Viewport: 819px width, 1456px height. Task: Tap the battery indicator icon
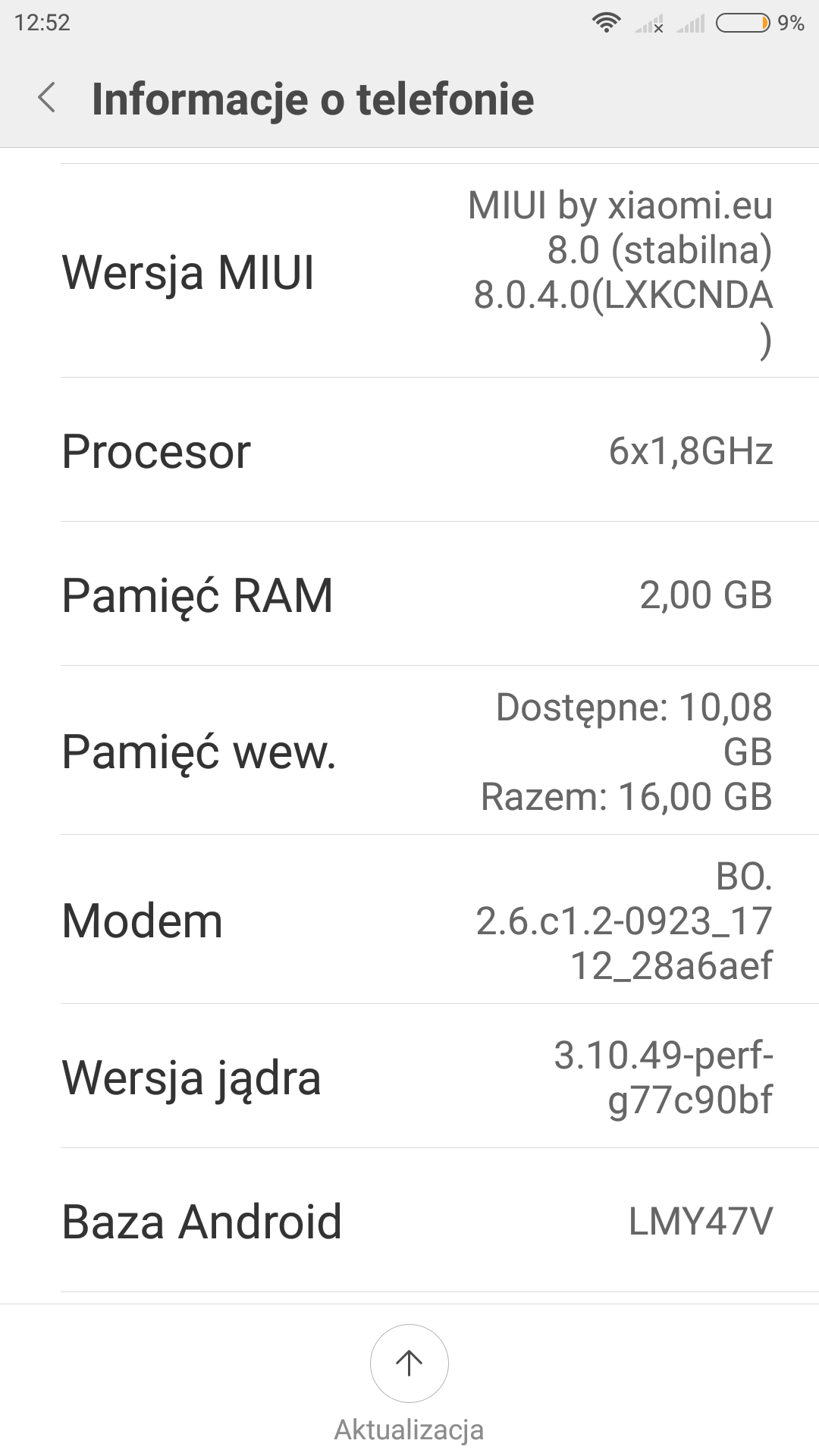[742, 24]
